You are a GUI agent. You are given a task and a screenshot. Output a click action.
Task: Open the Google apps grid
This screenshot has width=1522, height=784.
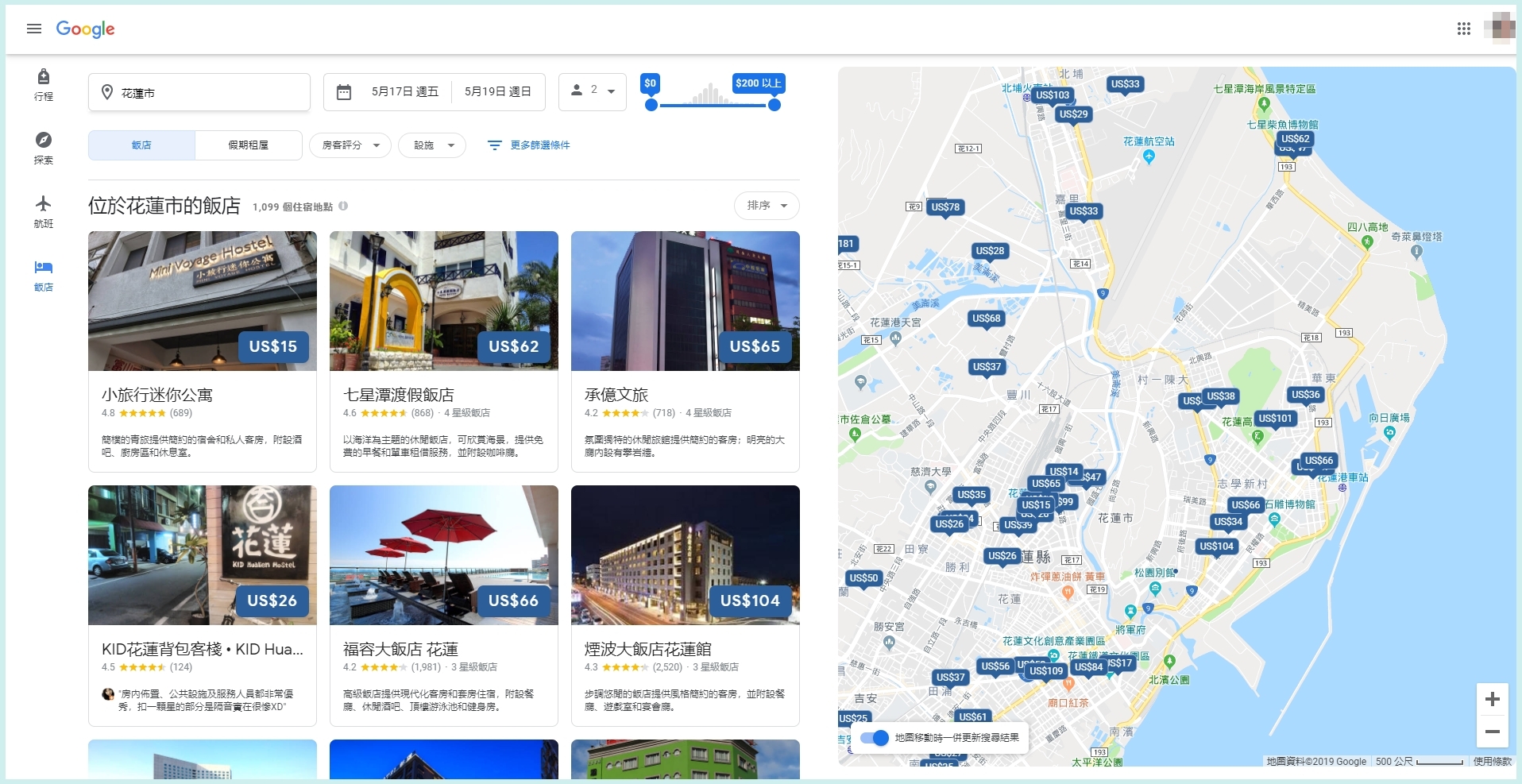1463,29
